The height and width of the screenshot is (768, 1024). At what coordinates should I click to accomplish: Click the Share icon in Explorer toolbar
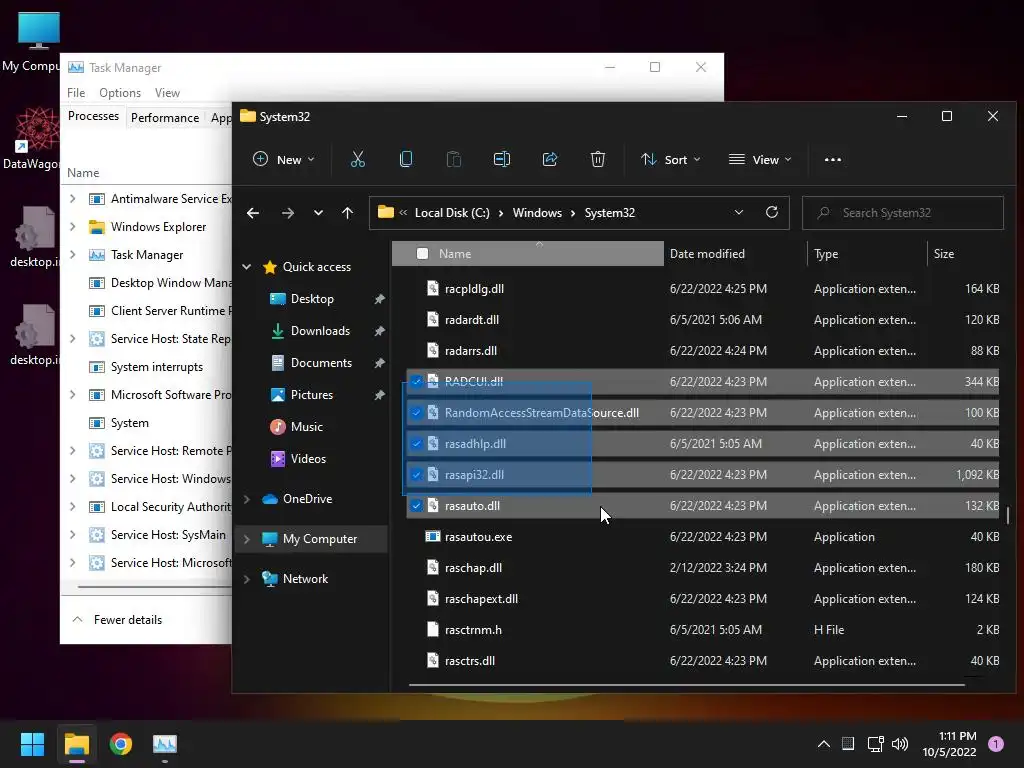tap(550, 159)
